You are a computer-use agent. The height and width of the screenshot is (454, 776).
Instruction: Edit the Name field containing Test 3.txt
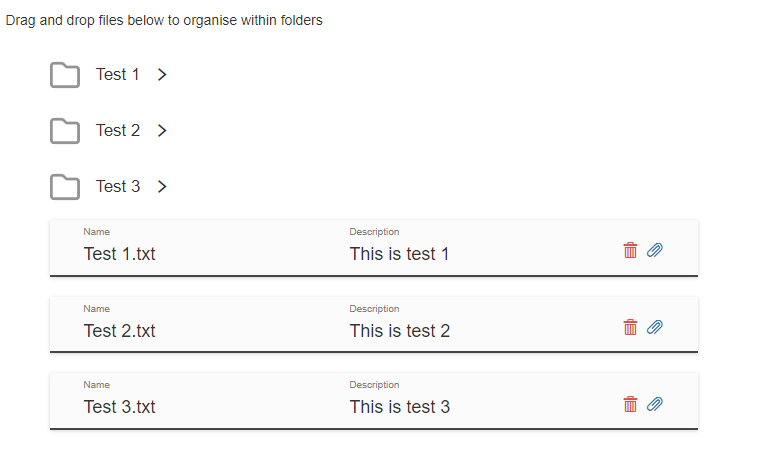click(x=120, y=407)
